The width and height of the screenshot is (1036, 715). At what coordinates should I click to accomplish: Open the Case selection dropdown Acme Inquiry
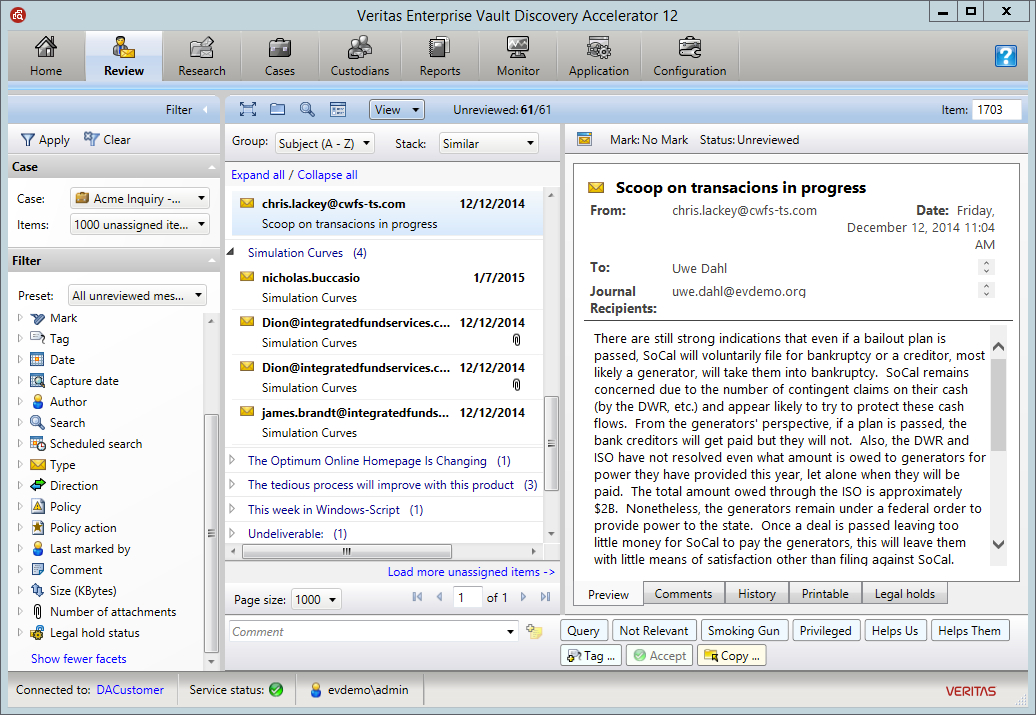coord(140,198)
